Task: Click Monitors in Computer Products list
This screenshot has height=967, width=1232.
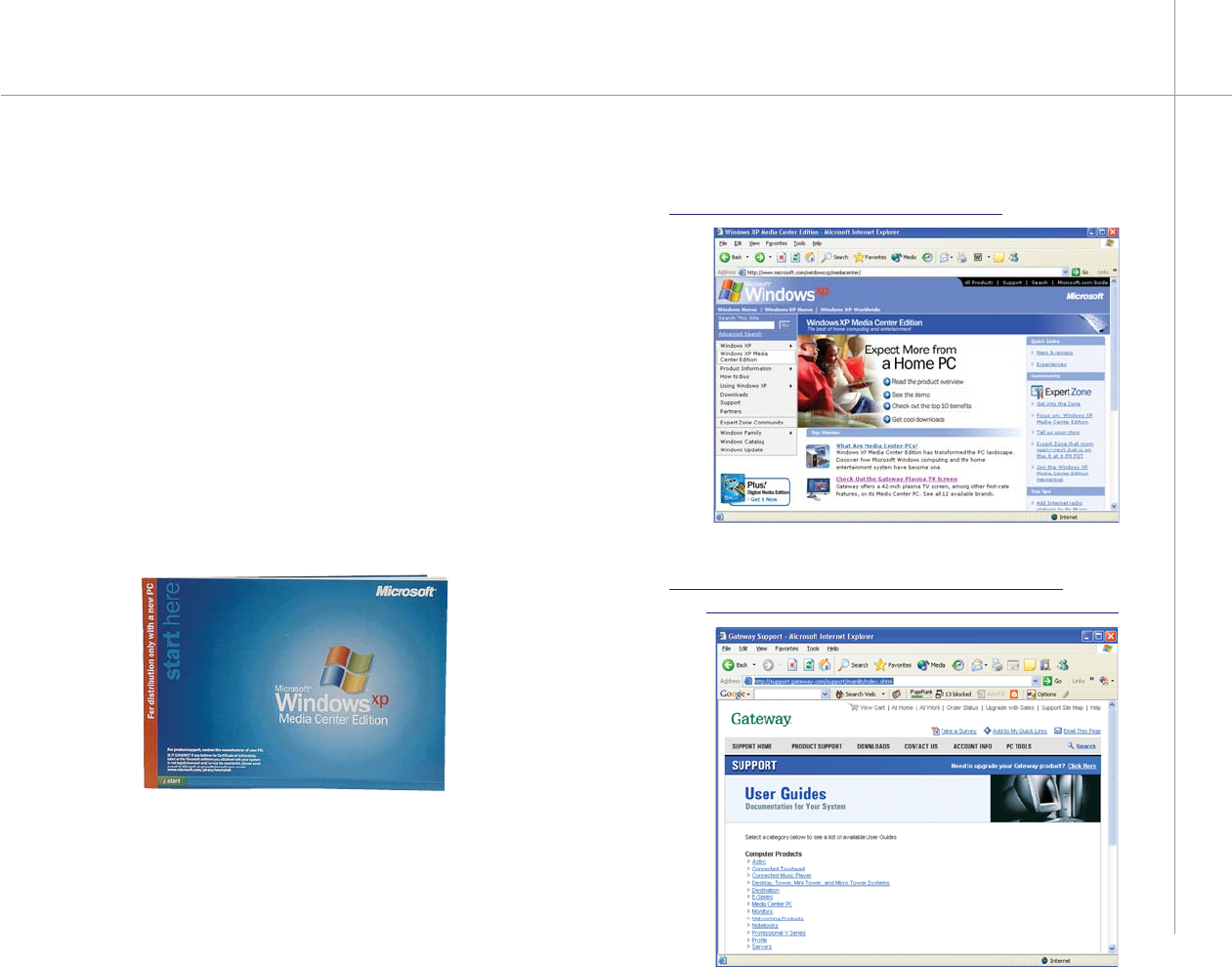Action: [762, 911]
